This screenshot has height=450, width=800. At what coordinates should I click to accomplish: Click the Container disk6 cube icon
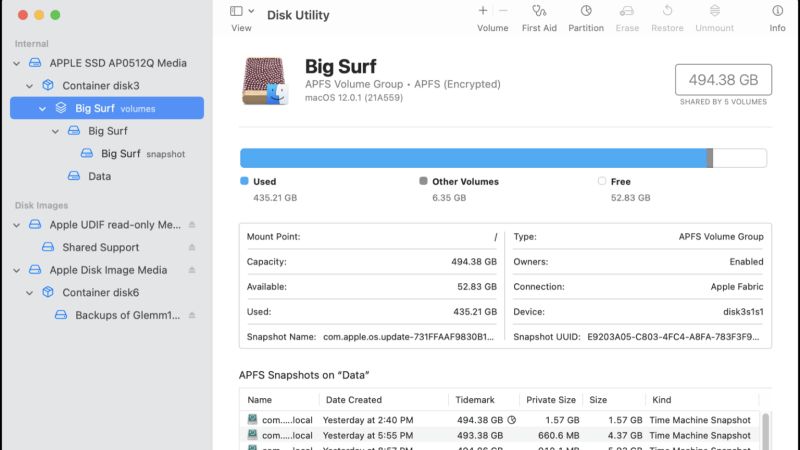coord(48,292)
